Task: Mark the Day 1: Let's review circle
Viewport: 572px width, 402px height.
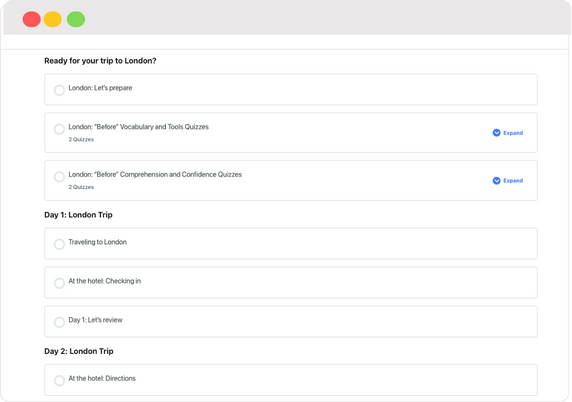Action: [x=59, y=322]
